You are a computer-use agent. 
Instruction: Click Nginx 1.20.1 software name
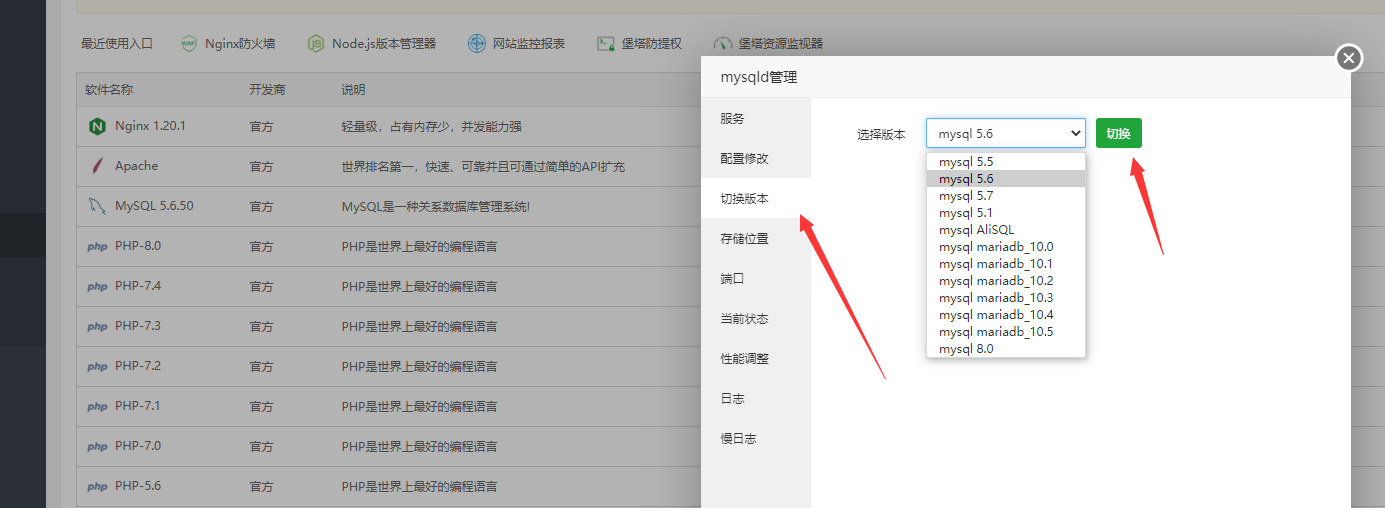pyautogui.click(x=150, y=126)
